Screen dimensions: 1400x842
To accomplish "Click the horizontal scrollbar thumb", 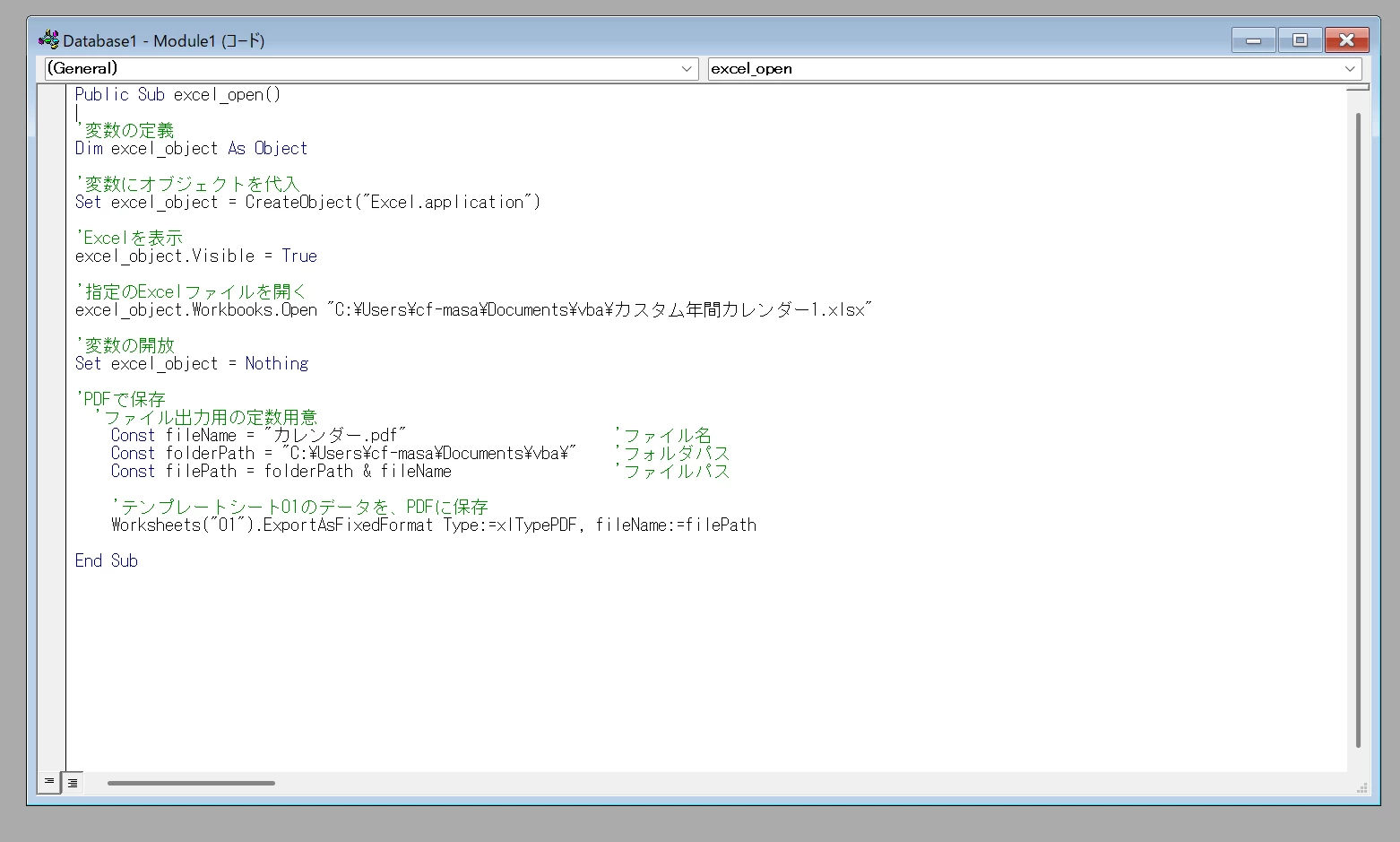I will click(191, 783).
